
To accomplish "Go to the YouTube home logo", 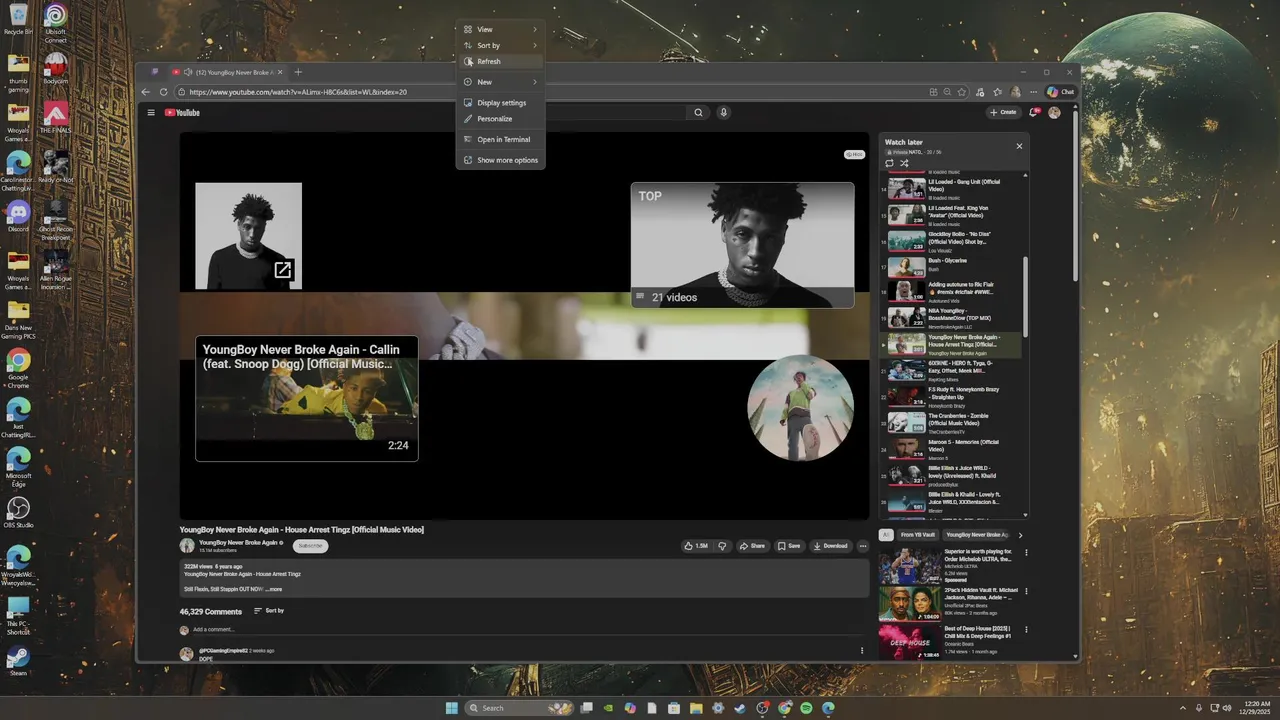I will [182, 113].
